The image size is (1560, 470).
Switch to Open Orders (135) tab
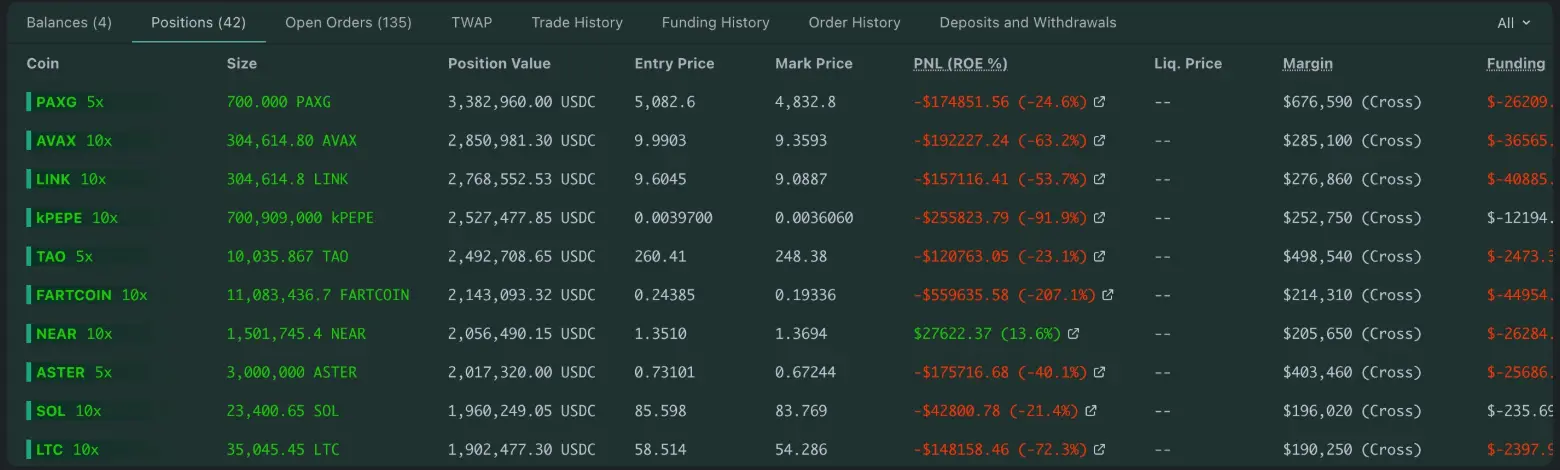coord(348,22)
